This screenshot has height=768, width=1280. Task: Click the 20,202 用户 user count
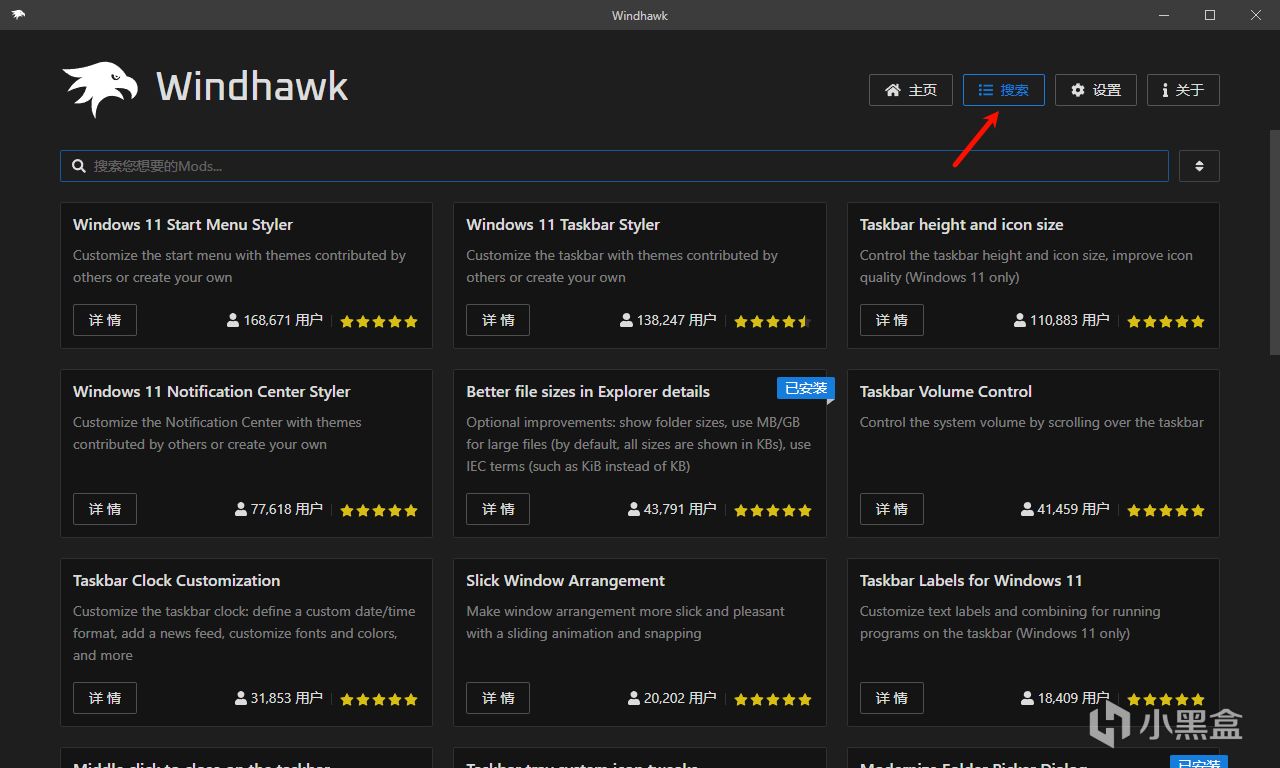672,698
